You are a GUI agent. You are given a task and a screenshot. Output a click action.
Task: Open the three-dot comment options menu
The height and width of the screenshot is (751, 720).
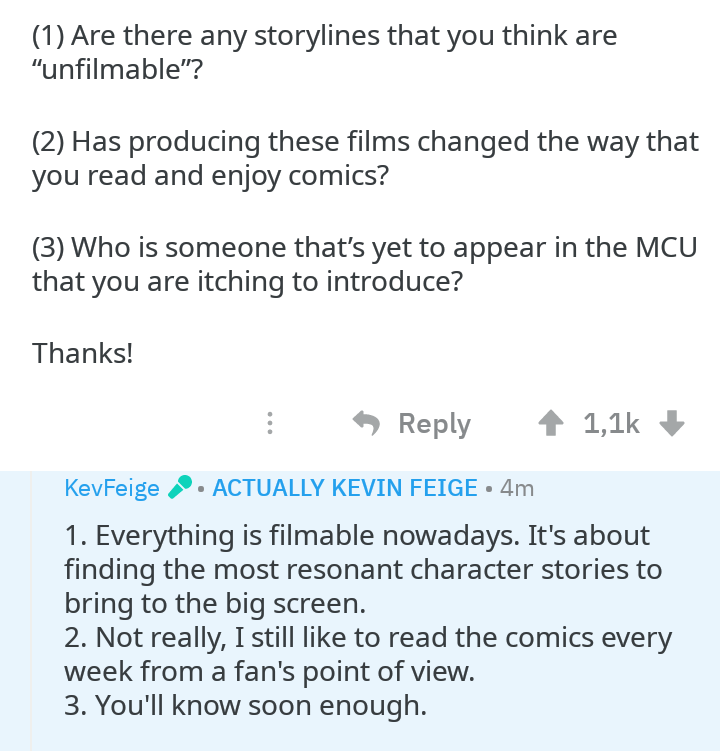268,424
